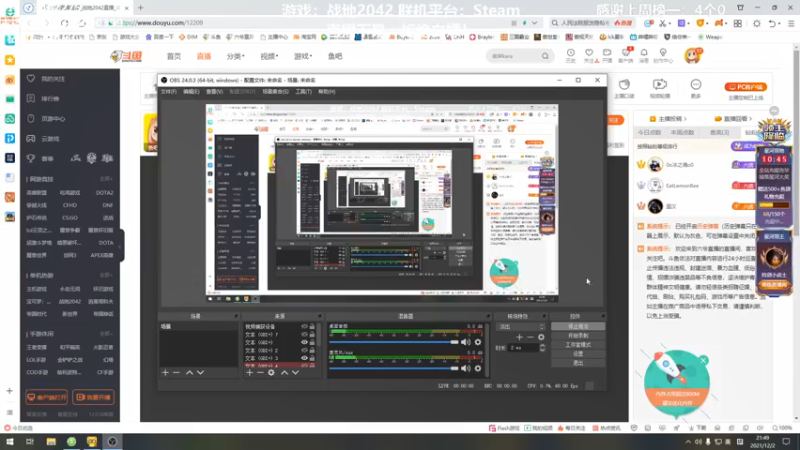The height and width of the screenshot is (450, 800).
Task: Toggle visibility of 文本 (GDI+) 2 source
Action: (x=304, y=351)
